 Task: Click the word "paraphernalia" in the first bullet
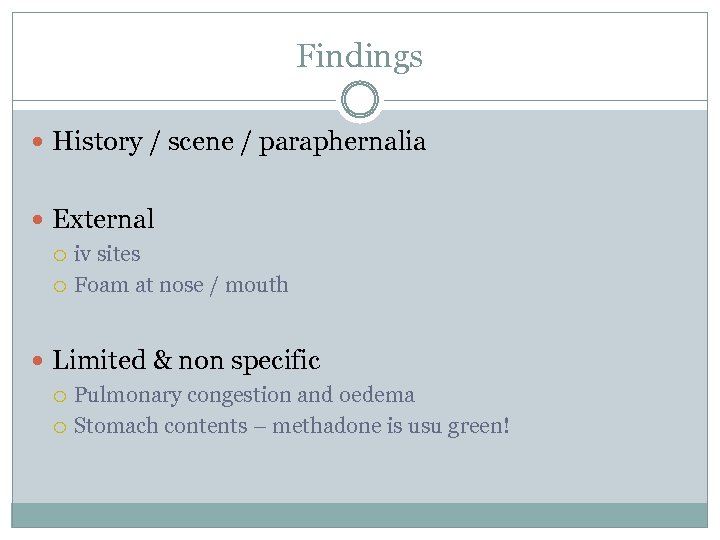click(x=342, y=142)
